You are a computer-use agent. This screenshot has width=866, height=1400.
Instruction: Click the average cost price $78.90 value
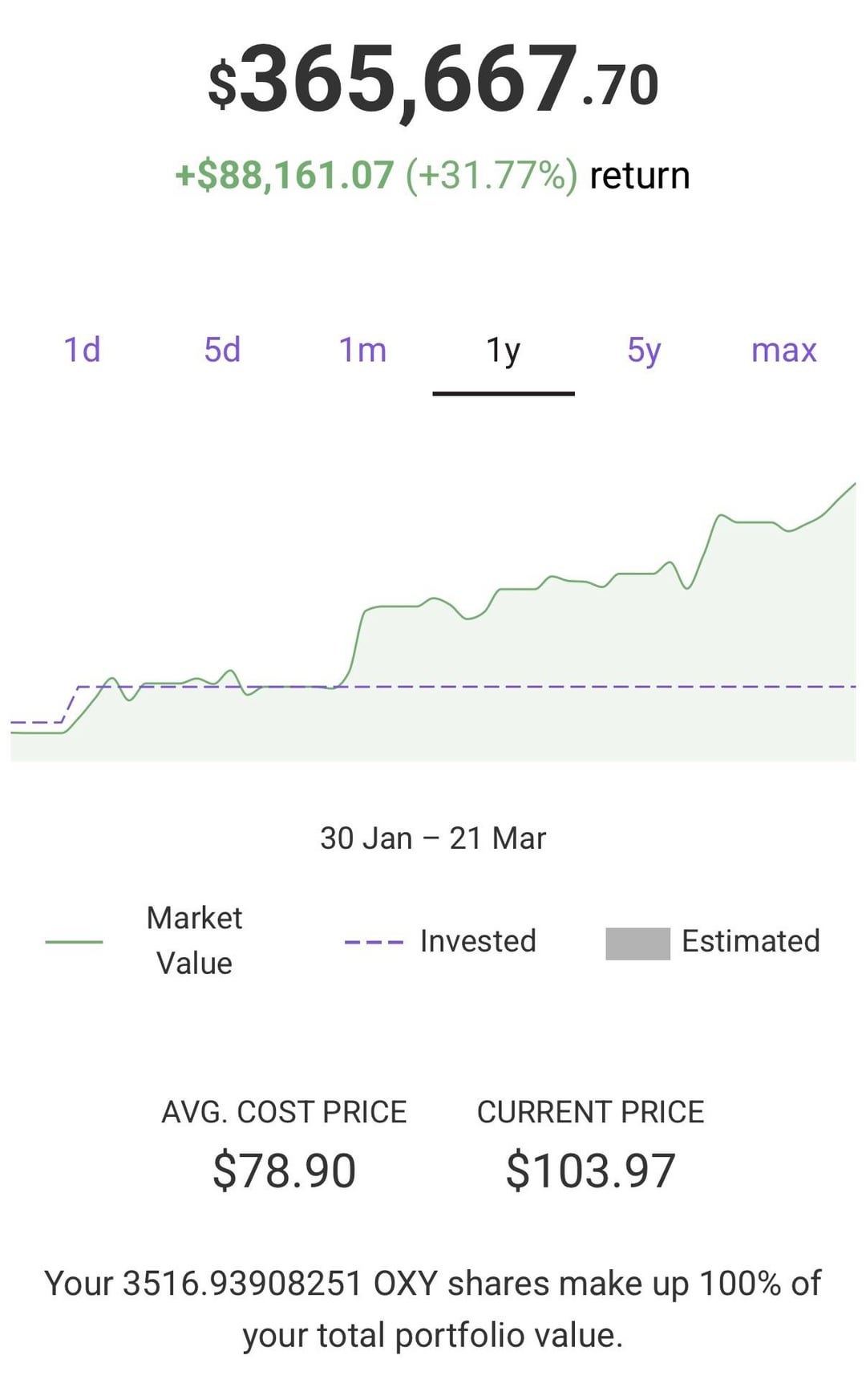pos(284,1170)
